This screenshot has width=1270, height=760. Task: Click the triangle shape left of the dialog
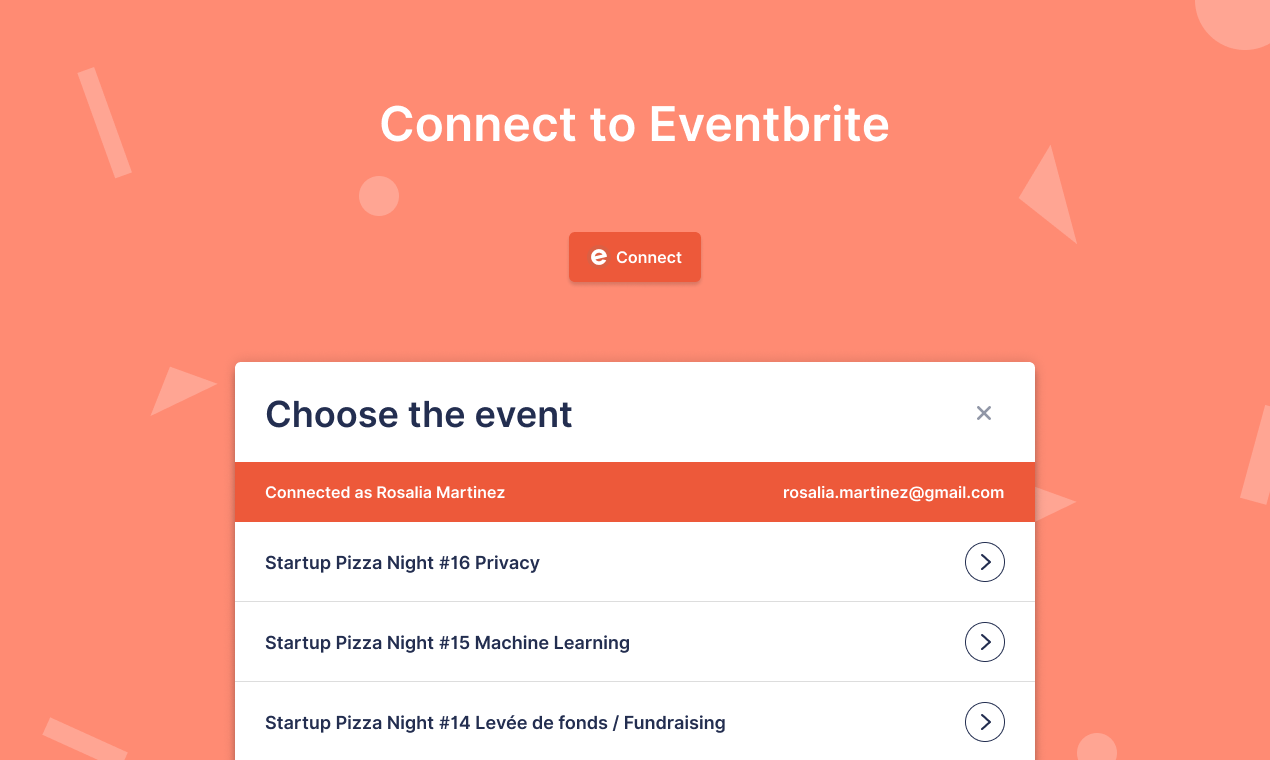pos(177,389)
